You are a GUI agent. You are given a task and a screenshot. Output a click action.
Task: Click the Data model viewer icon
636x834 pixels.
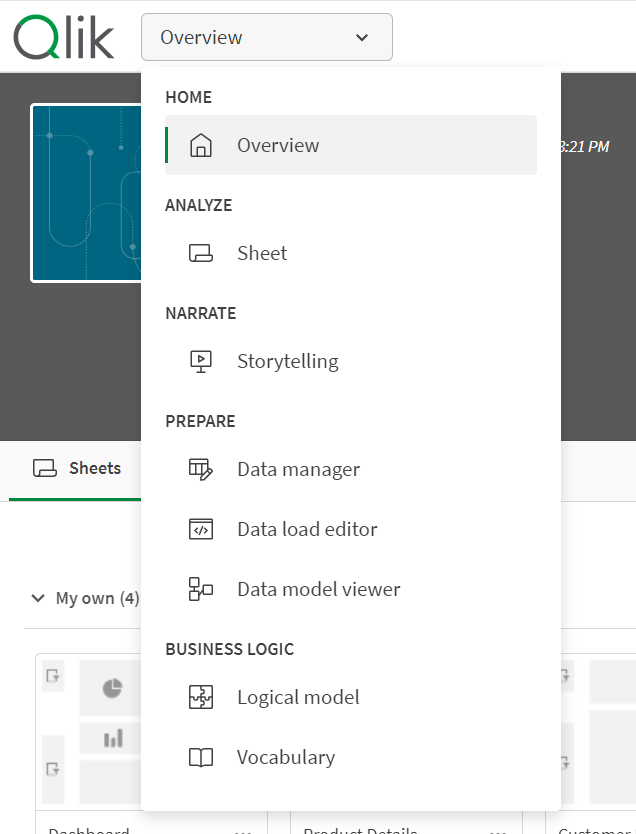[x=201, y=589]
